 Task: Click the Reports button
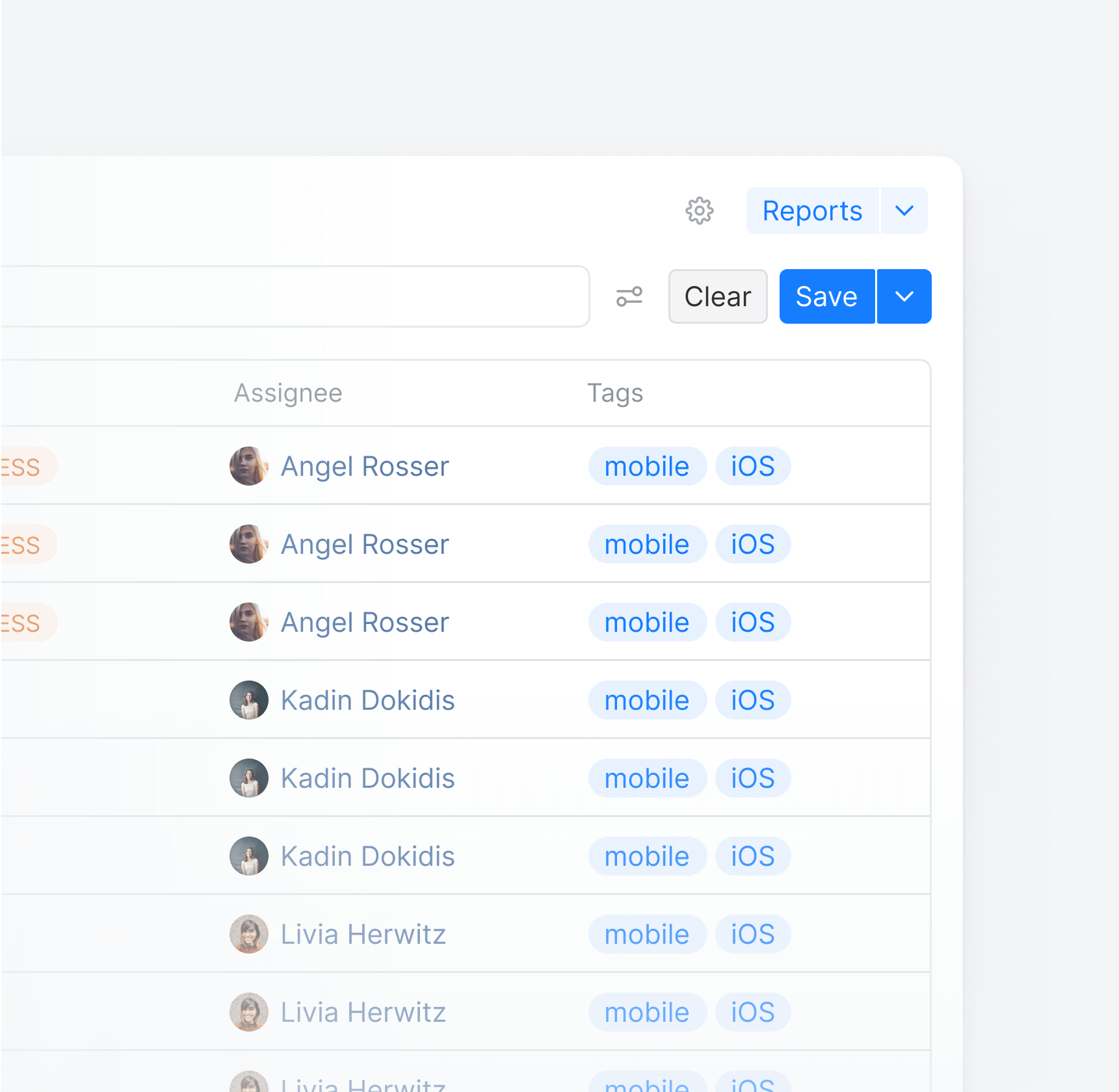812,211
